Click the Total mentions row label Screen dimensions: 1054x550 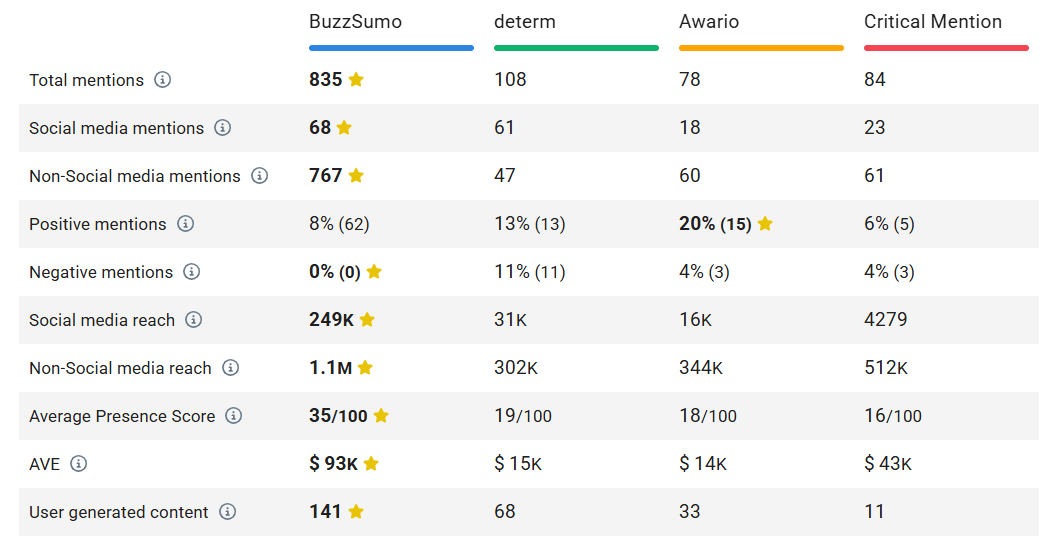(86, 80)
